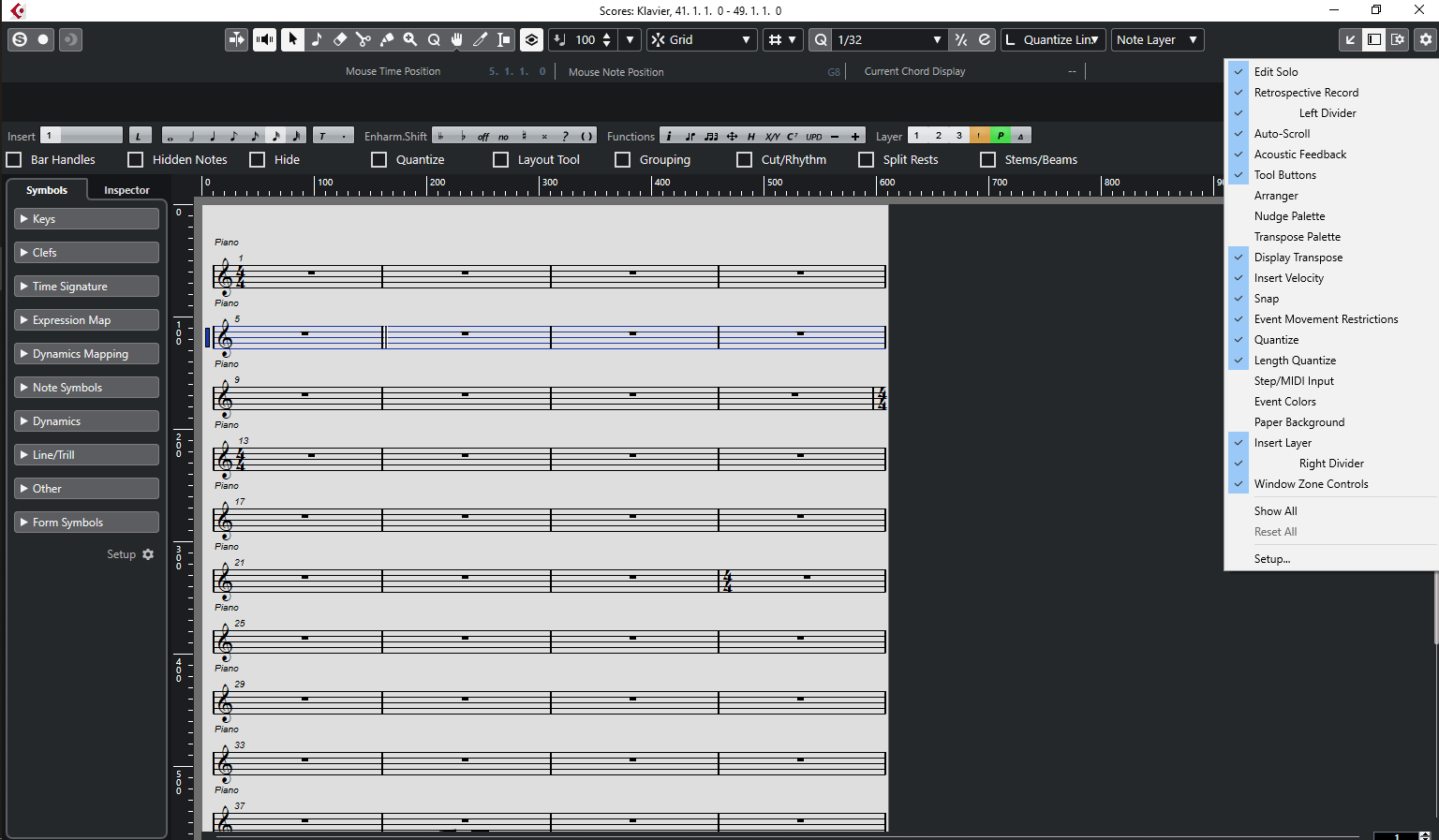Open the Quantize Link length dropdown
Screen dimensions: 1439x840
click(x=1052, y=39)
